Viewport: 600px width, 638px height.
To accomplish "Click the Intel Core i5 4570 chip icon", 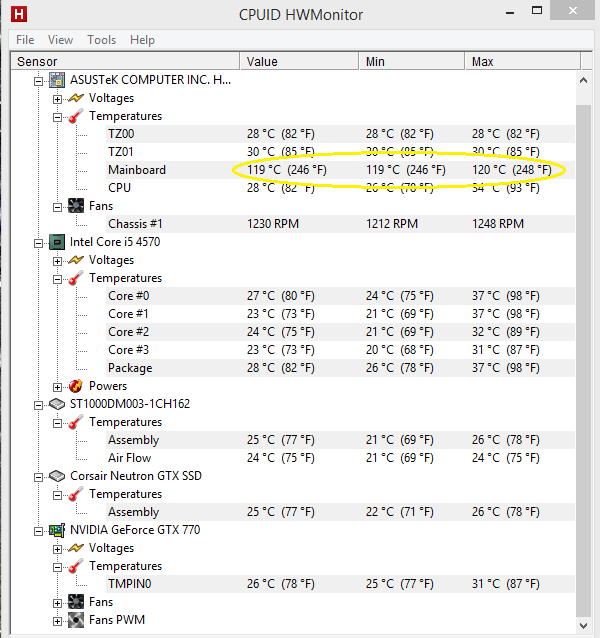I will [57, 242].
